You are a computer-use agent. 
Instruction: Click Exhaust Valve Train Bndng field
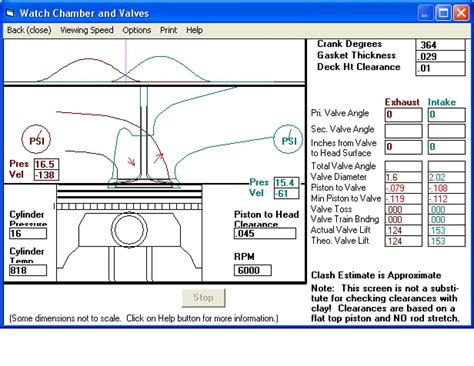click(403, 220)
